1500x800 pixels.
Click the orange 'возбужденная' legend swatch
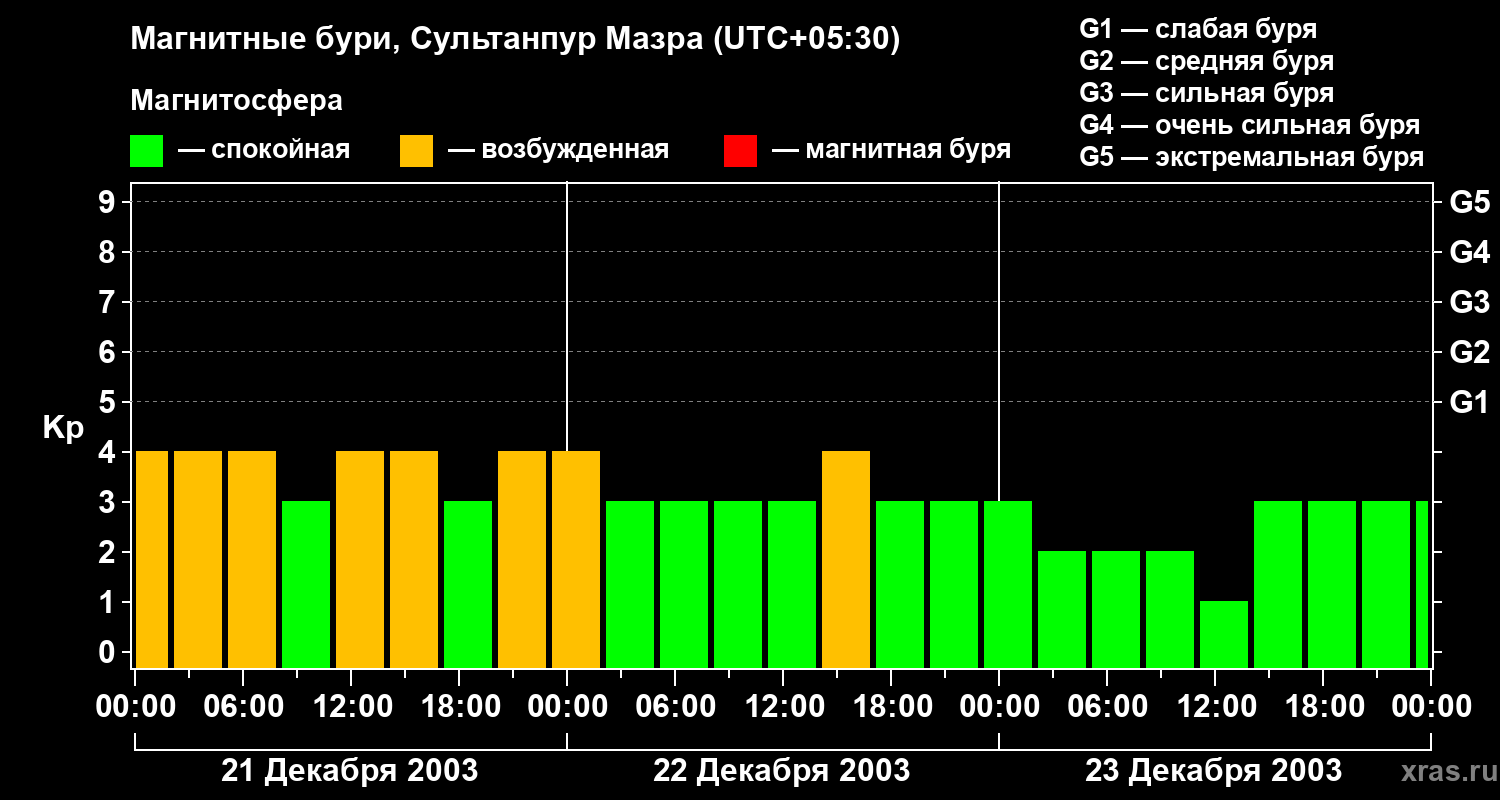[x=416, y=151]
